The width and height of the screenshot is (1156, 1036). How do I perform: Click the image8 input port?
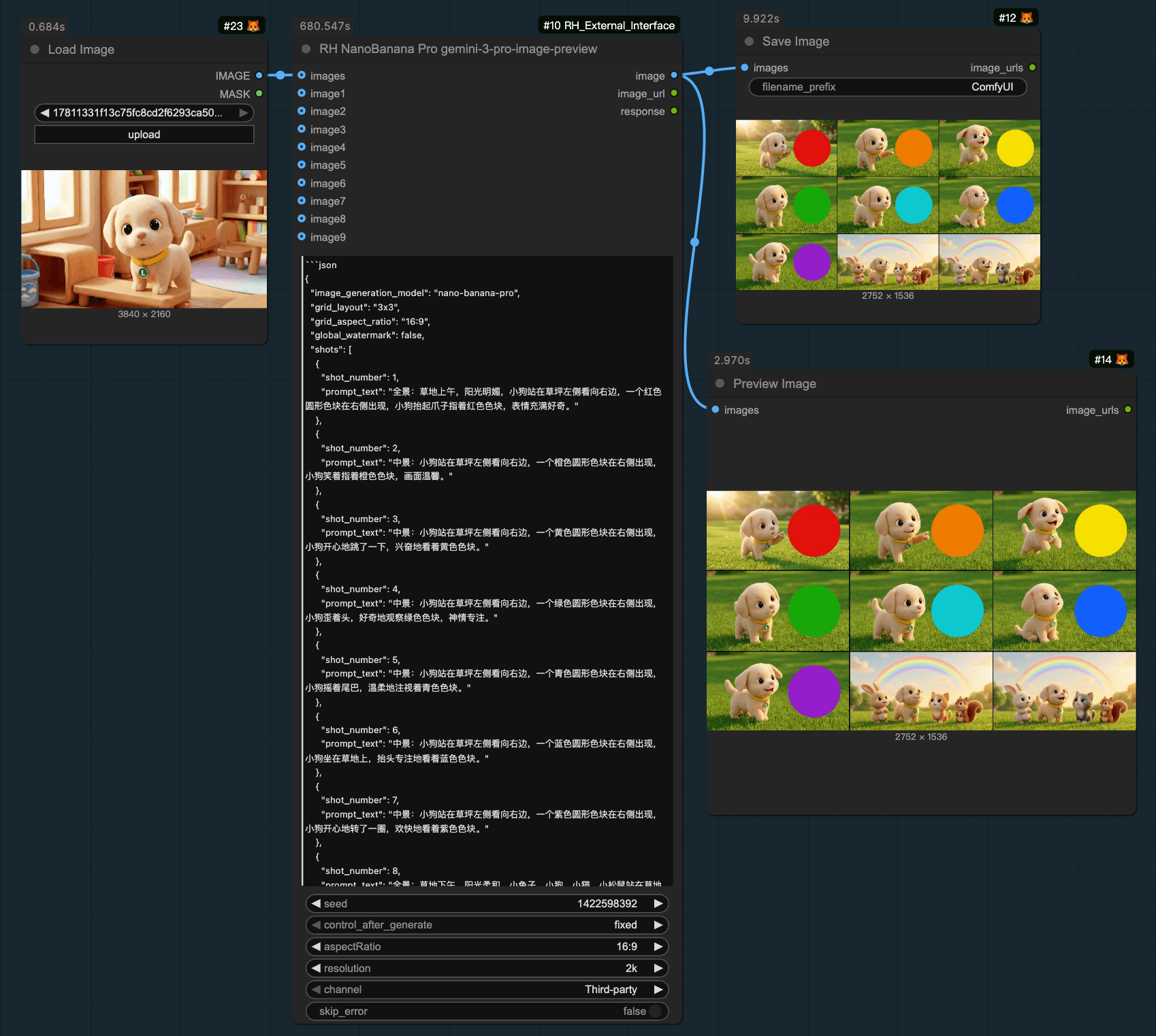click(302, 218)
